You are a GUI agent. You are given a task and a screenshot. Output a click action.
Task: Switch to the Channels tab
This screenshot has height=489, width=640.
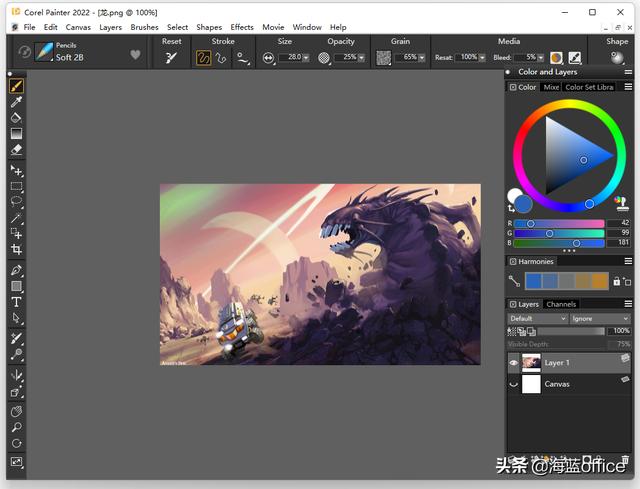coord(561,304)
